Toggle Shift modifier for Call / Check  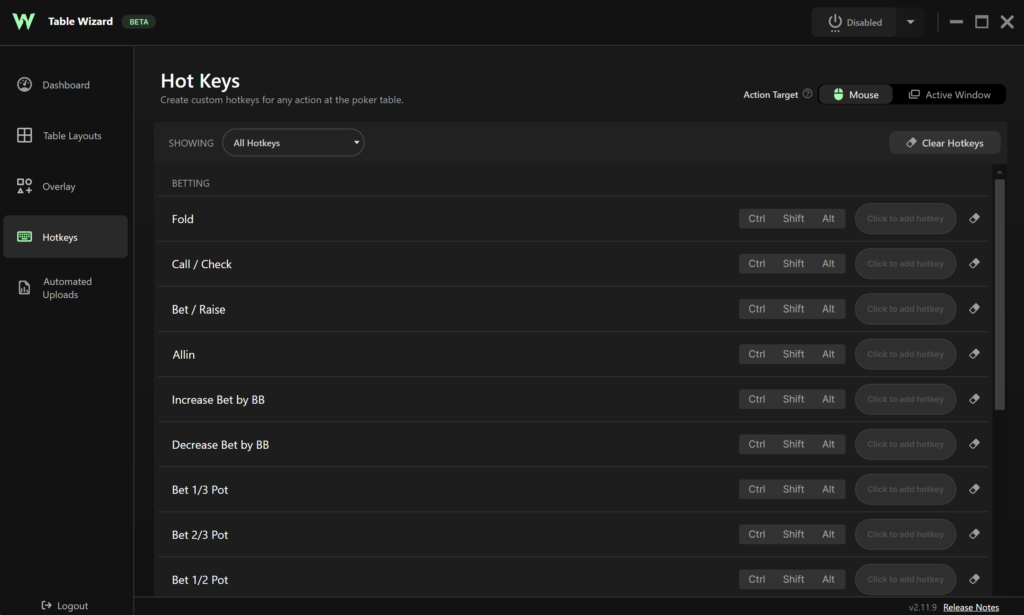click(x=793, y=264)
